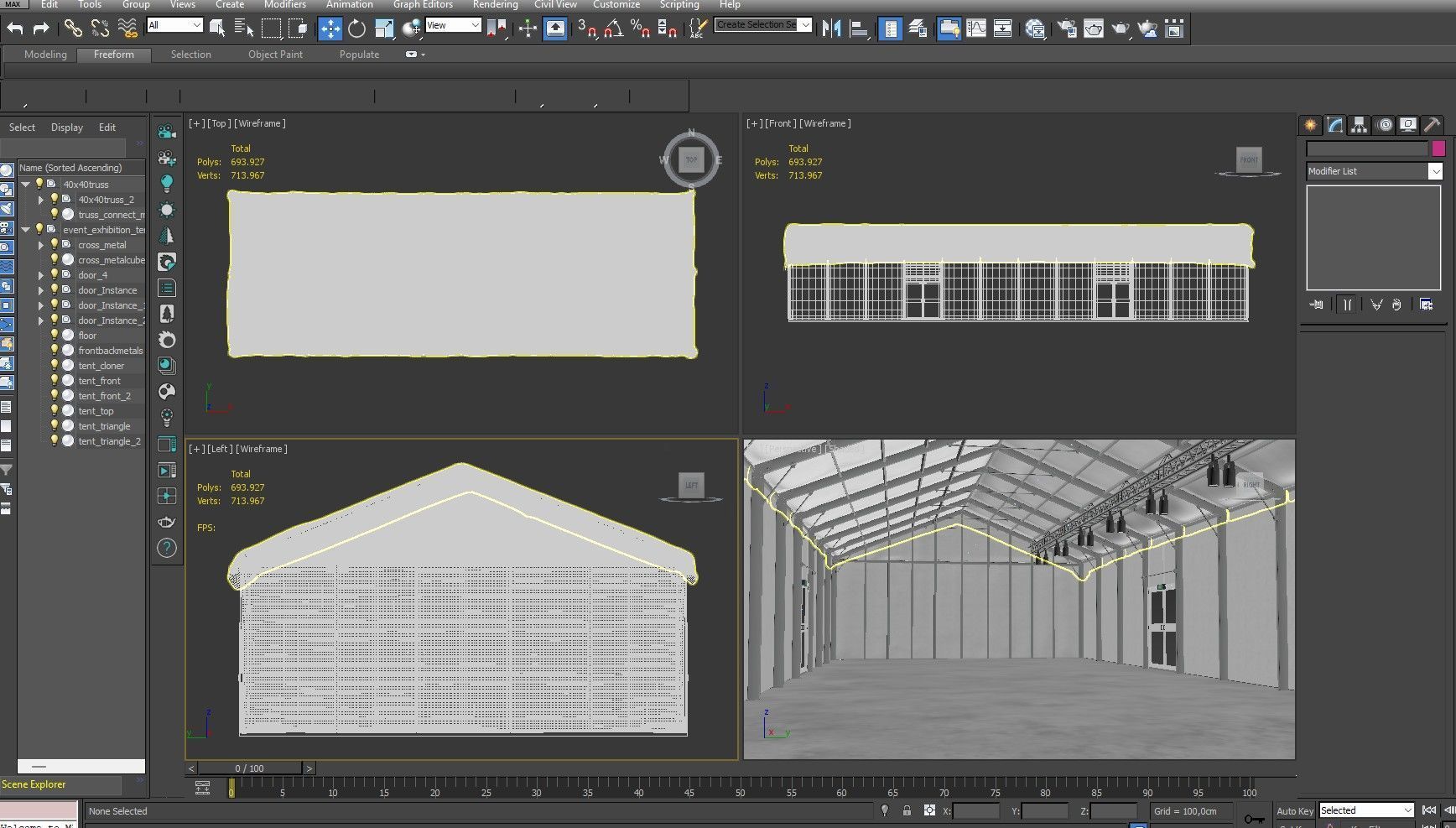Activate the Rotate tool in toolbar
This screenshot has height=828, width=1456.
[356, 29]
